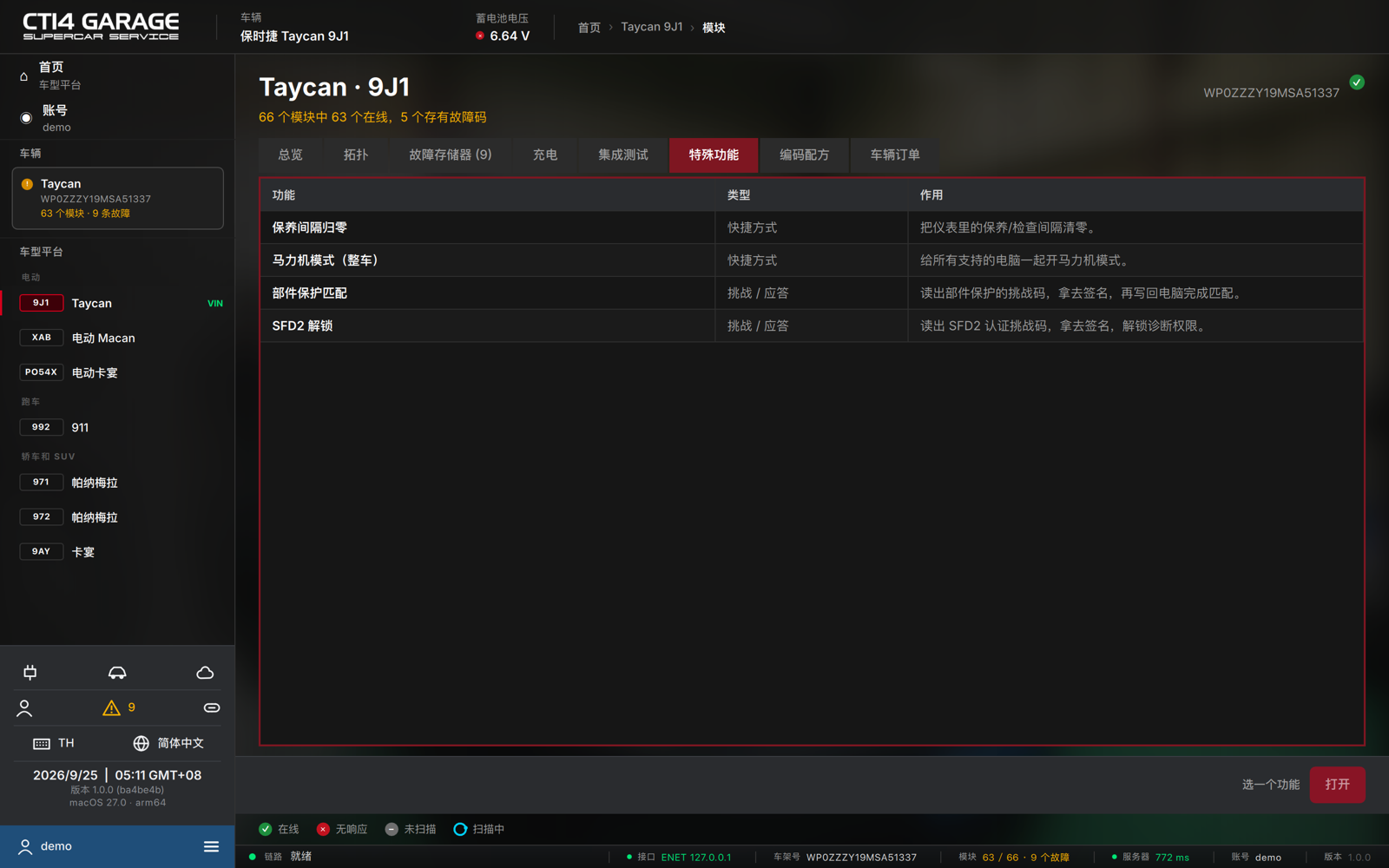Select the 保养间隔归零 function row

point(812,227)
